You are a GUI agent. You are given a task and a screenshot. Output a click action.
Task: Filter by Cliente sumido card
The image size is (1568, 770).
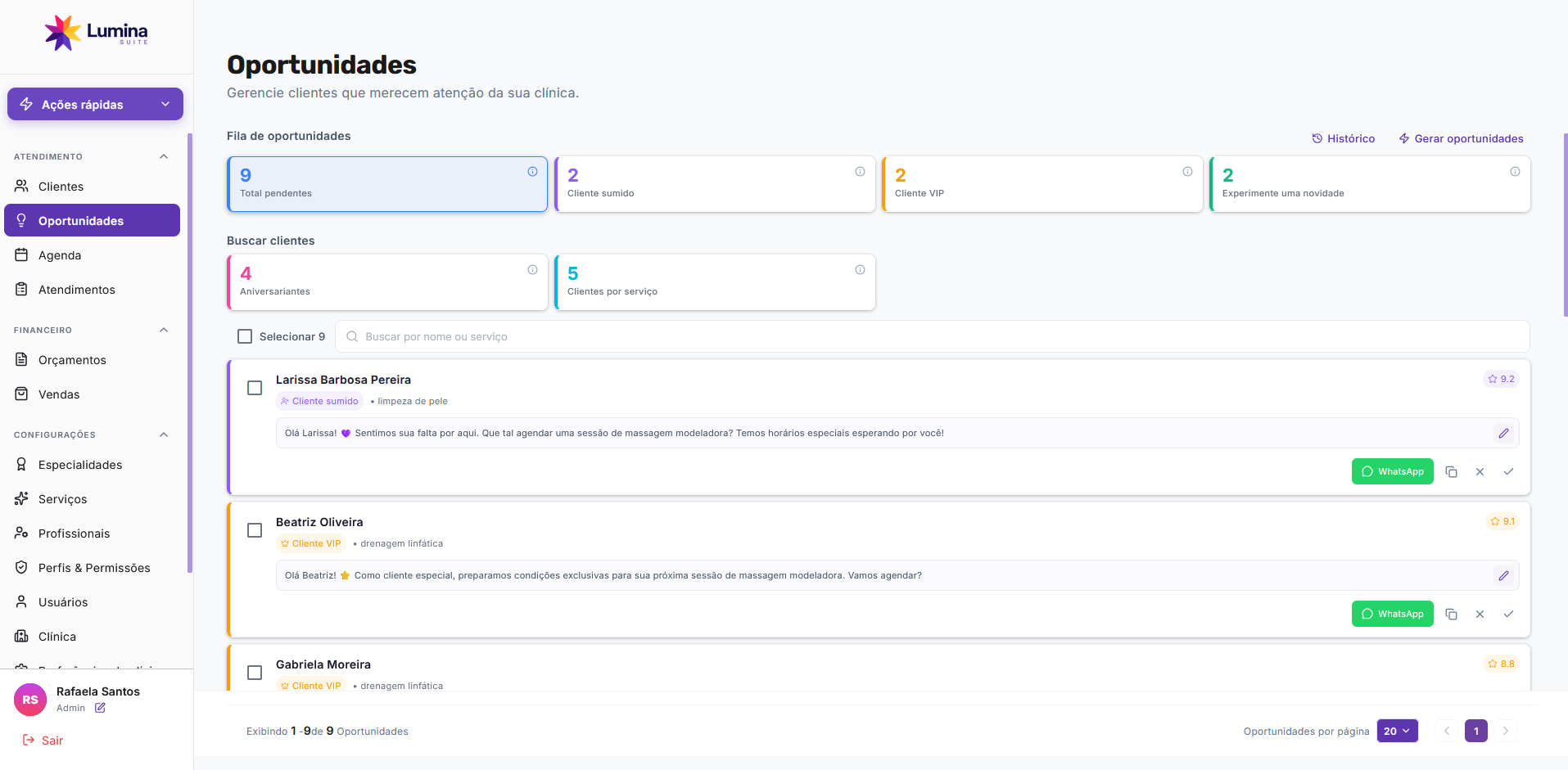coord(715,184)
